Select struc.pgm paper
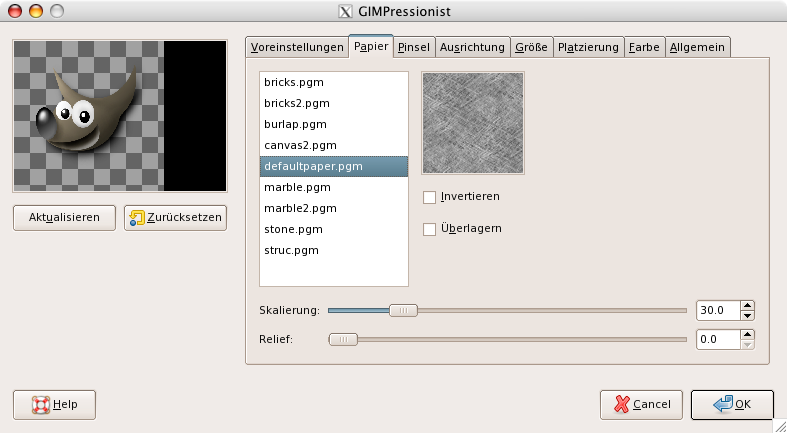787x433 pixels. pyautogui.click(x=334, y=250)
